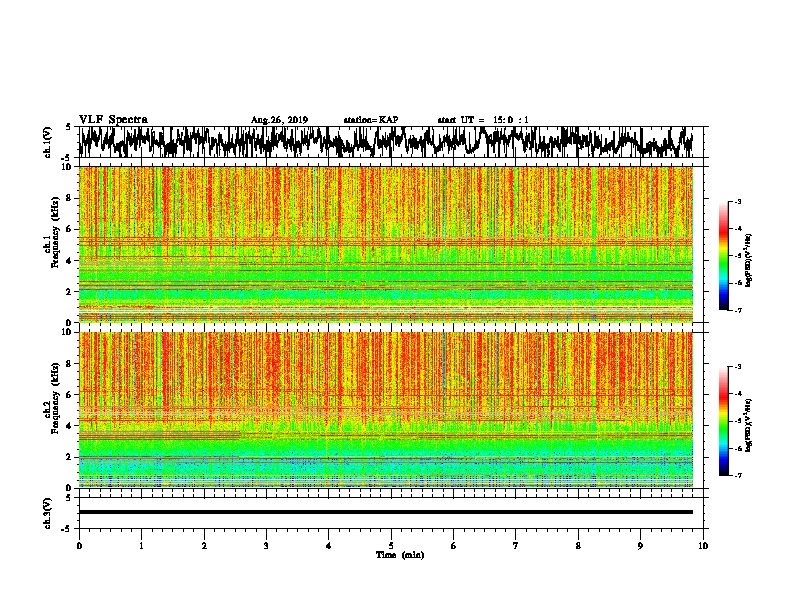Click time axis tick label "2"
The width and height of the screenshot is (792, 612).
tap(204, 546)
